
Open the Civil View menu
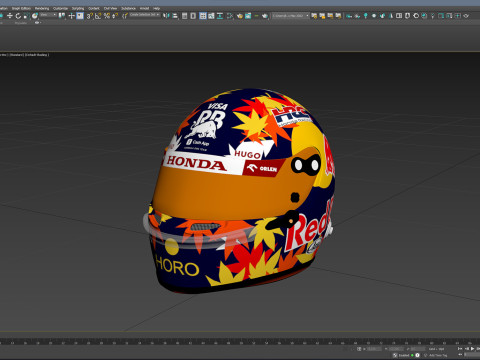tap(110, 9)
